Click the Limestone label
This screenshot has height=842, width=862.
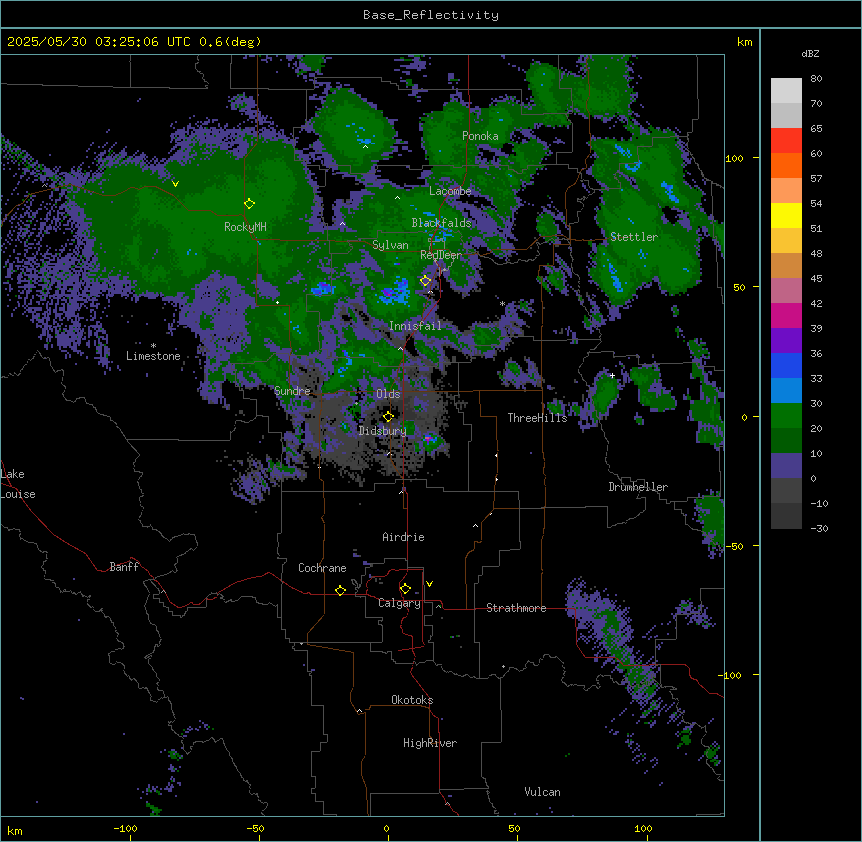pos(153,356)
